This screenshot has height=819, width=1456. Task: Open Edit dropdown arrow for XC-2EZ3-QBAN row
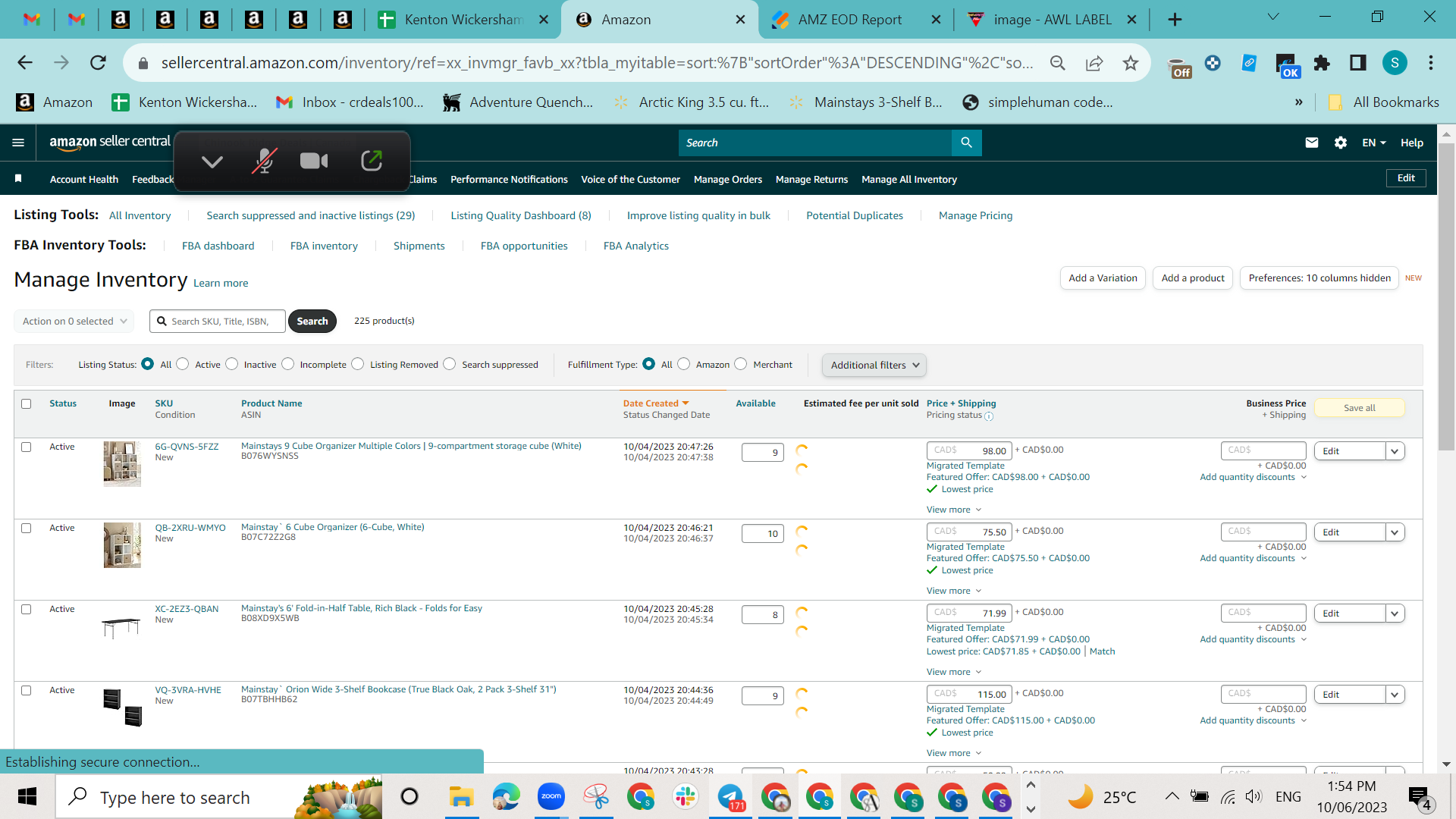point(1395,613)
